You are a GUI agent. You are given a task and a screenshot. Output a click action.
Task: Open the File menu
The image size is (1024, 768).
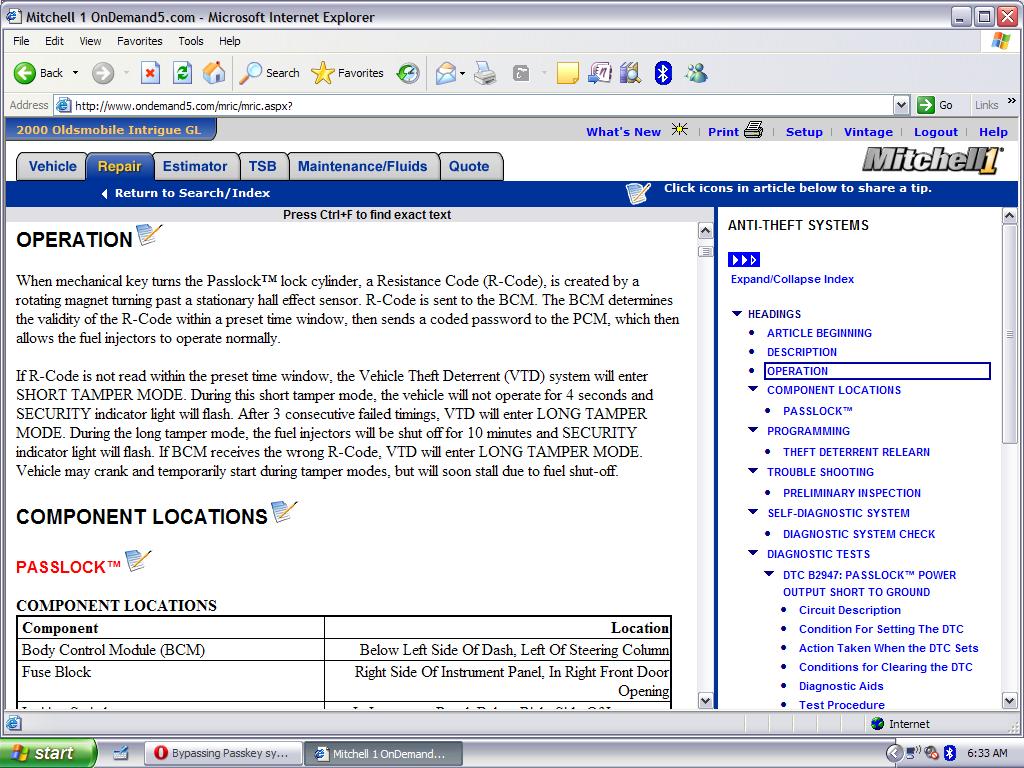[21, 41]
